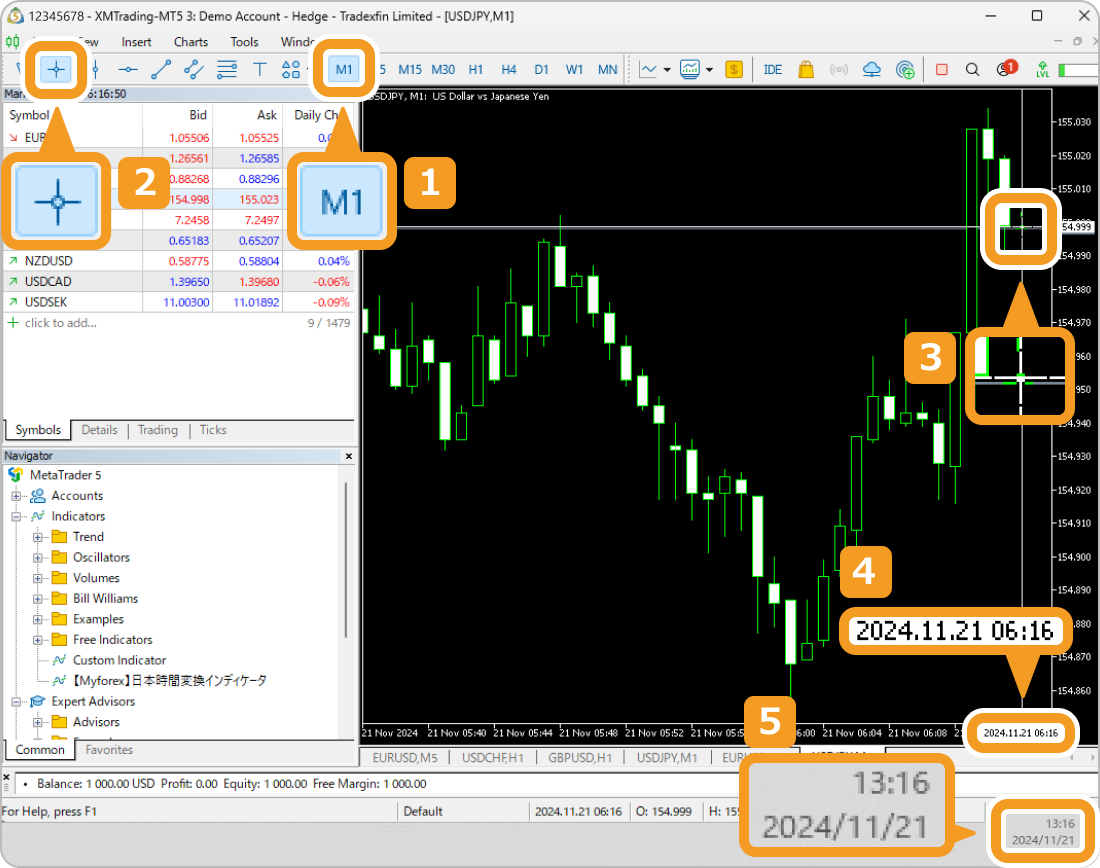Open the USDCHF,H1 chart tab
Viewport: 1100px width, 868px height.
tap(492, 758)
